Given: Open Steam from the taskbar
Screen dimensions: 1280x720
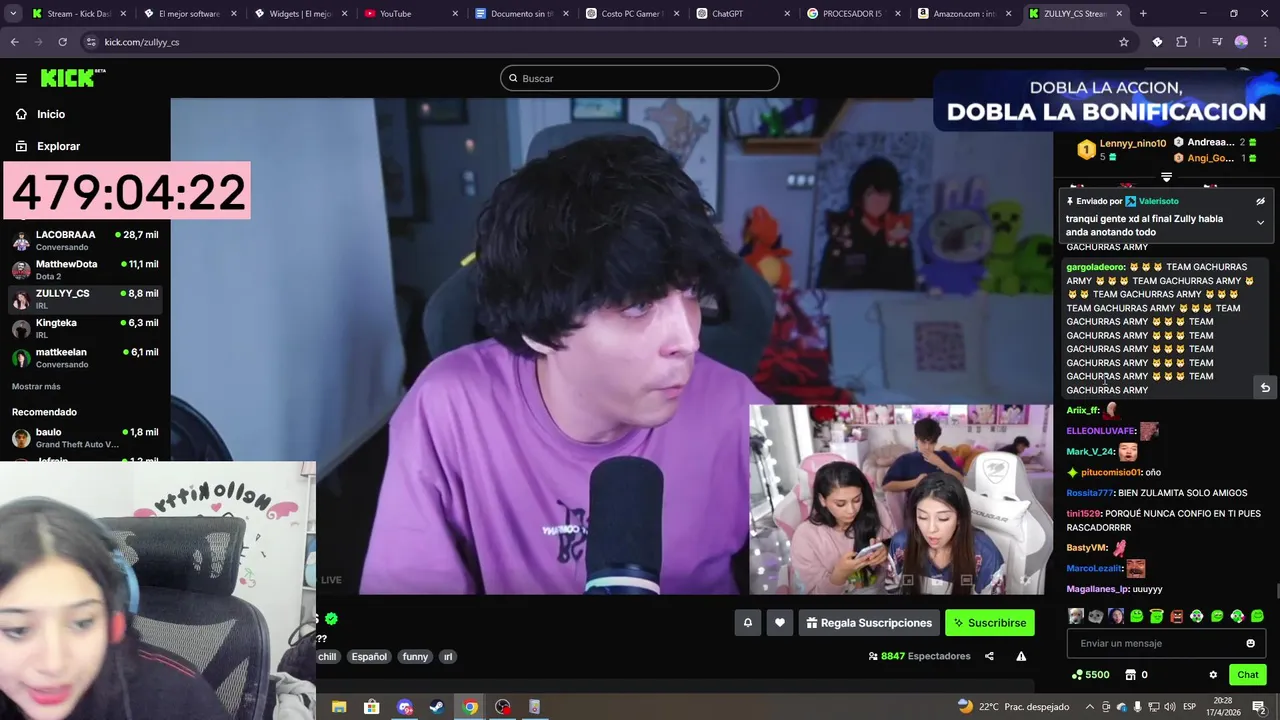Looking at the screenshot, I should coord(437,707).
